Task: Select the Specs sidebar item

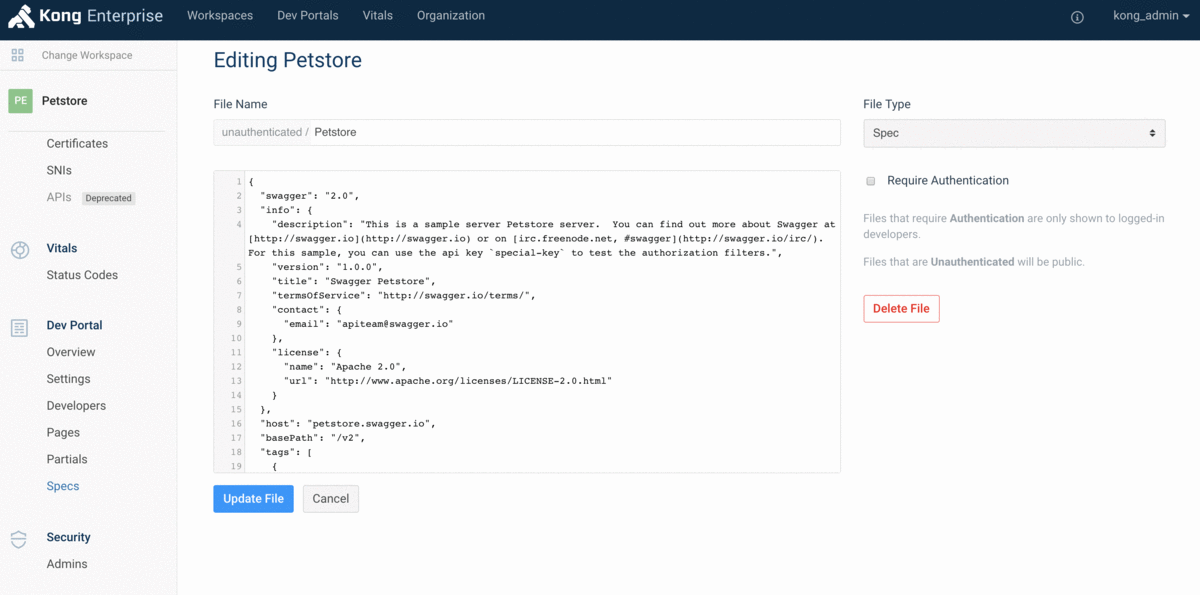Action: coord(63,487)
